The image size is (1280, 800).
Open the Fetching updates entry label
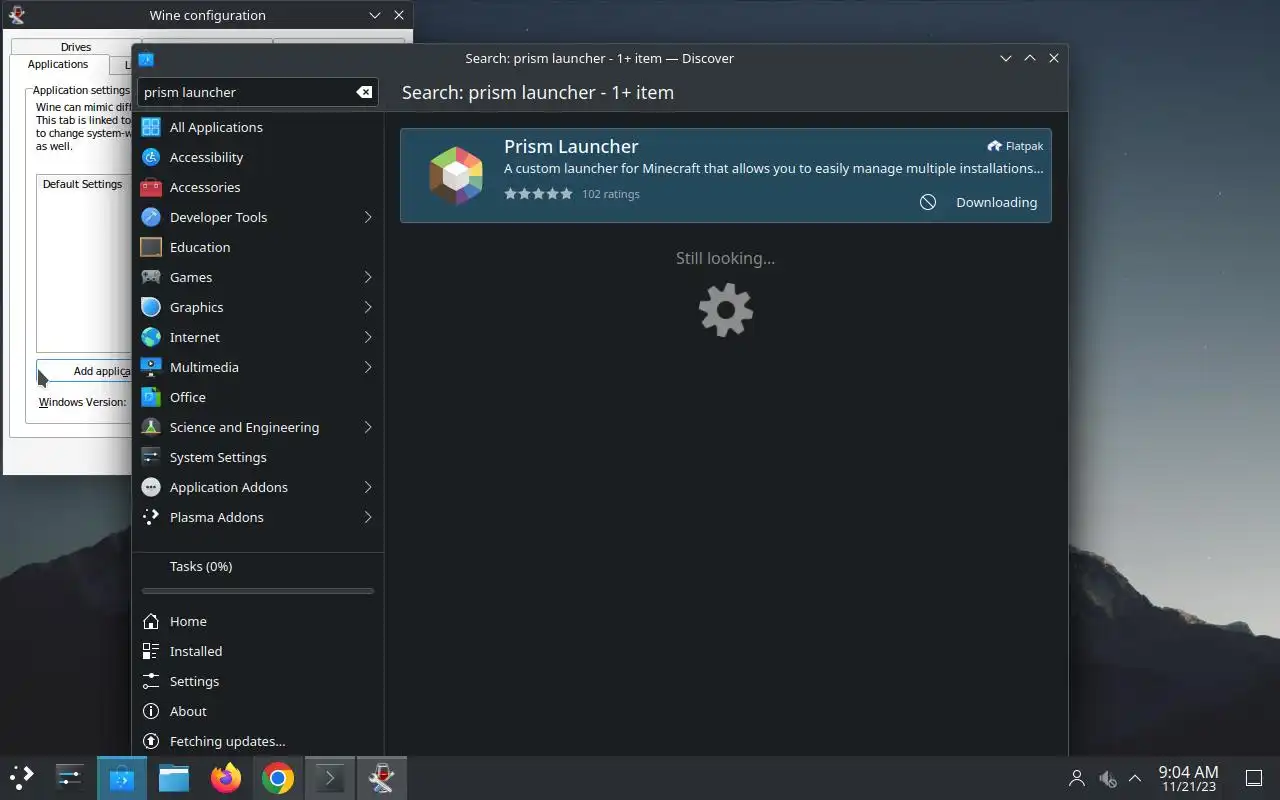(227, 741)
